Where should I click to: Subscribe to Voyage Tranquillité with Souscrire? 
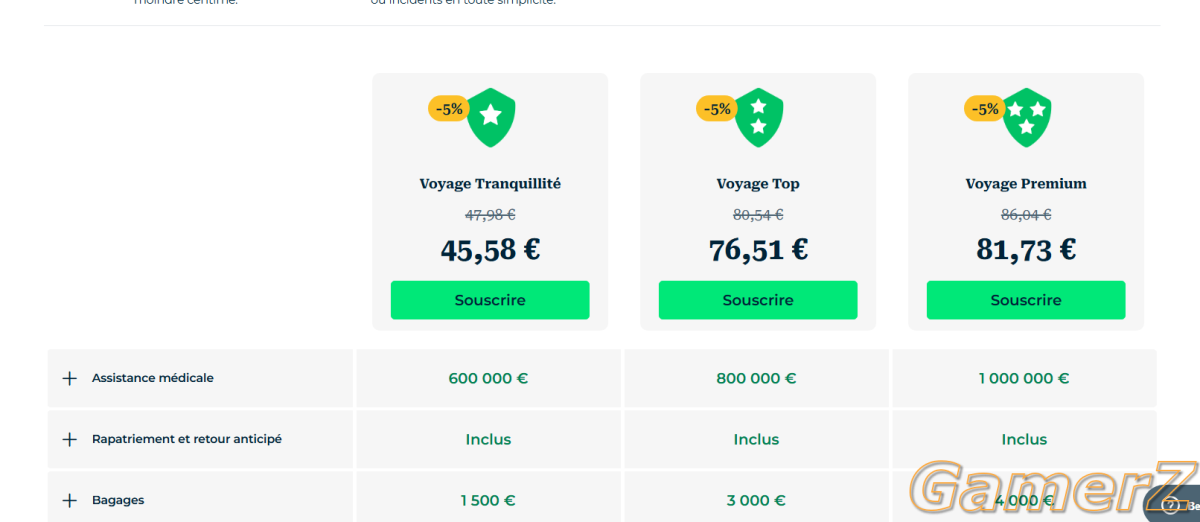point(490,300)
